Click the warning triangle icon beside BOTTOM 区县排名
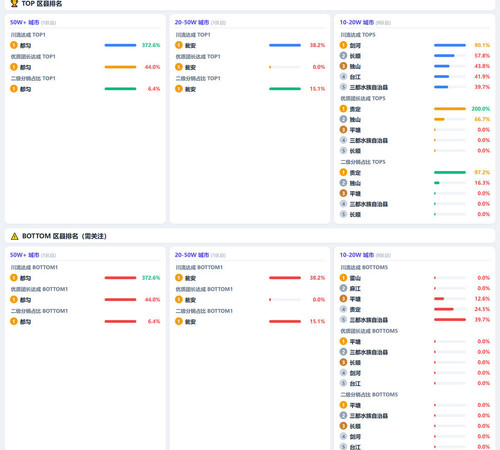This screenshot has width=500, height=450. click(14, 236)
